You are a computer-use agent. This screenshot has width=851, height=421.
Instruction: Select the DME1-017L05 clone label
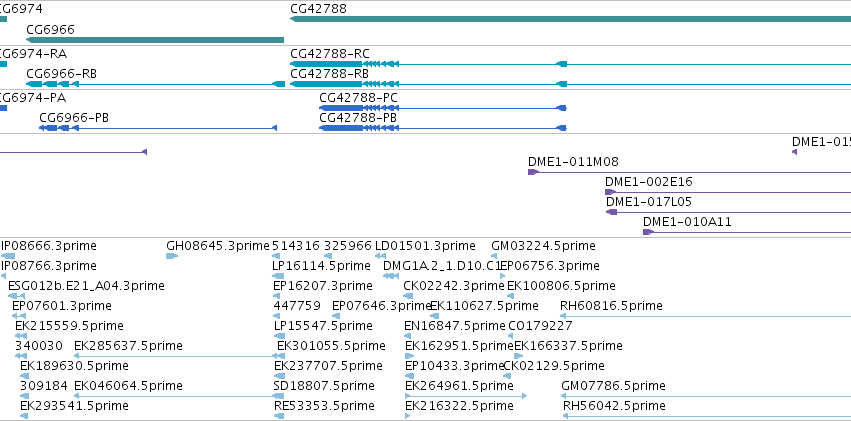(649, 201)
